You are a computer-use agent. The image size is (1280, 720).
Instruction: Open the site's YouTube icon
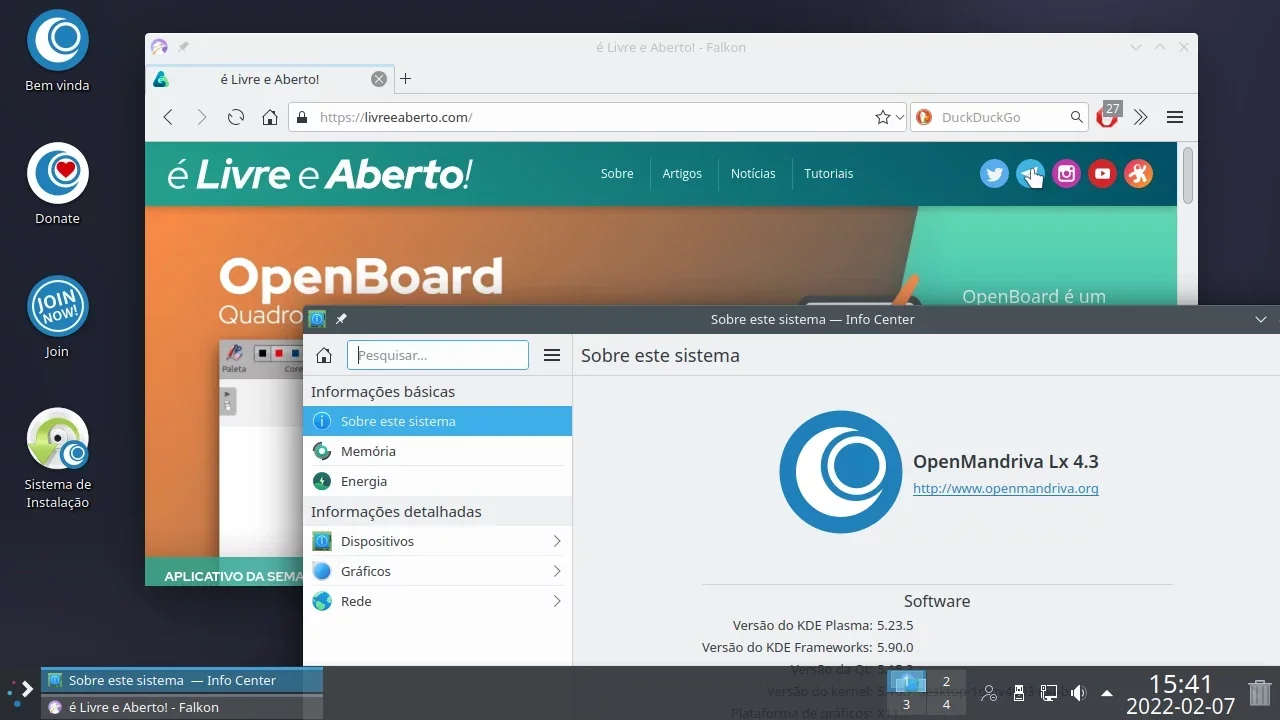pyautogui.click(x=1102, y=174)
